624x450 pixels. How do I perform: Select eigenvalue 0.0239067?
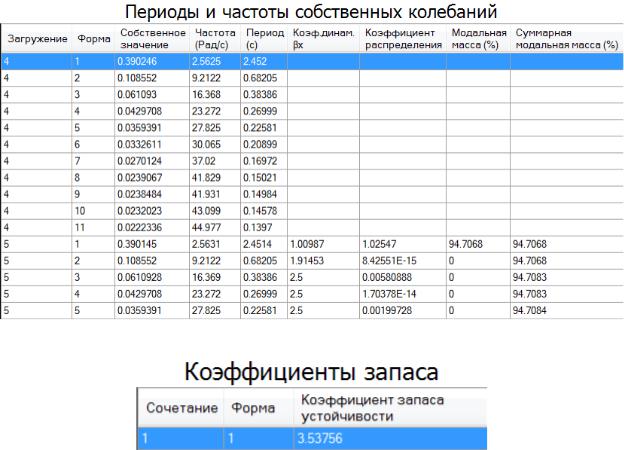pos(152,178)
